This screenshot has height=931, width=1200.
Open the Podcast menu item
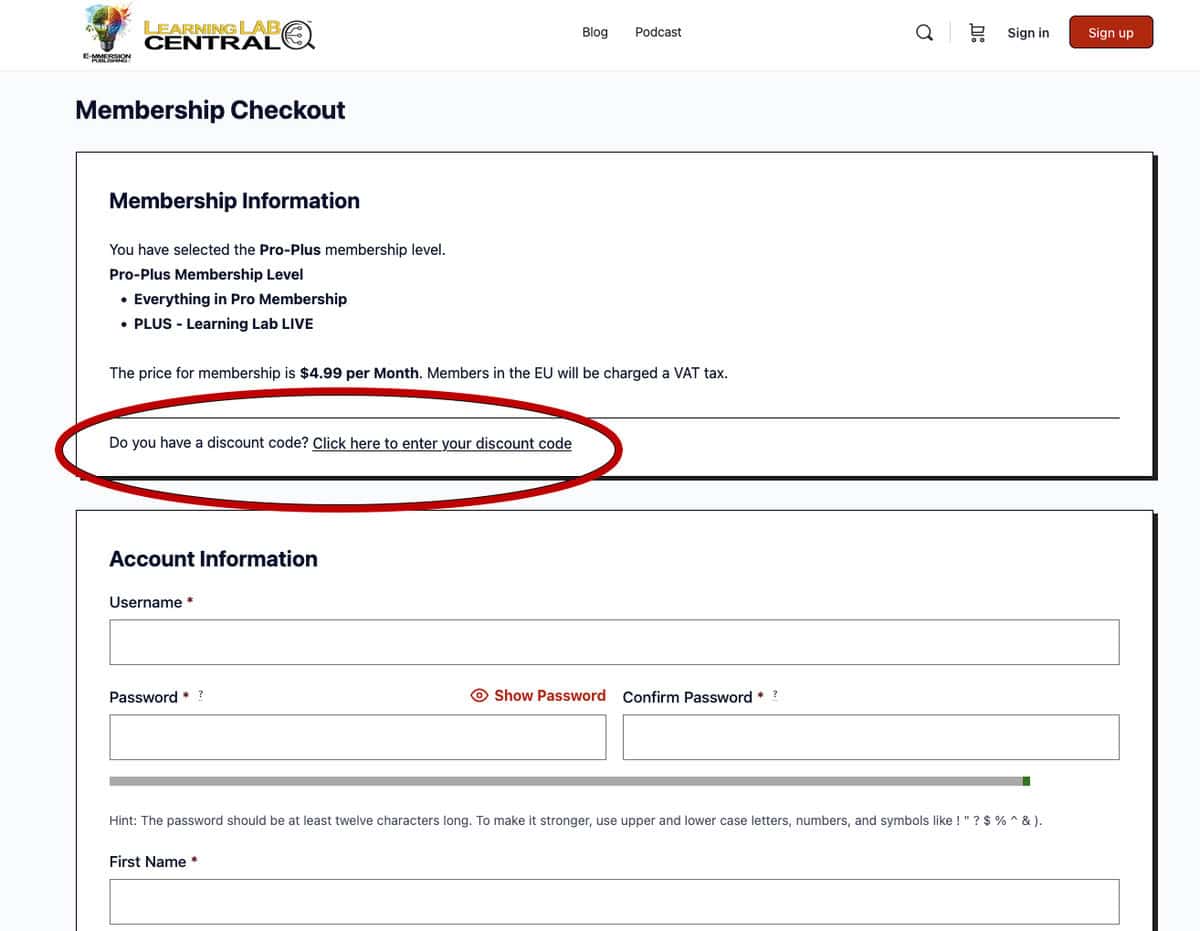click(658, 32)
